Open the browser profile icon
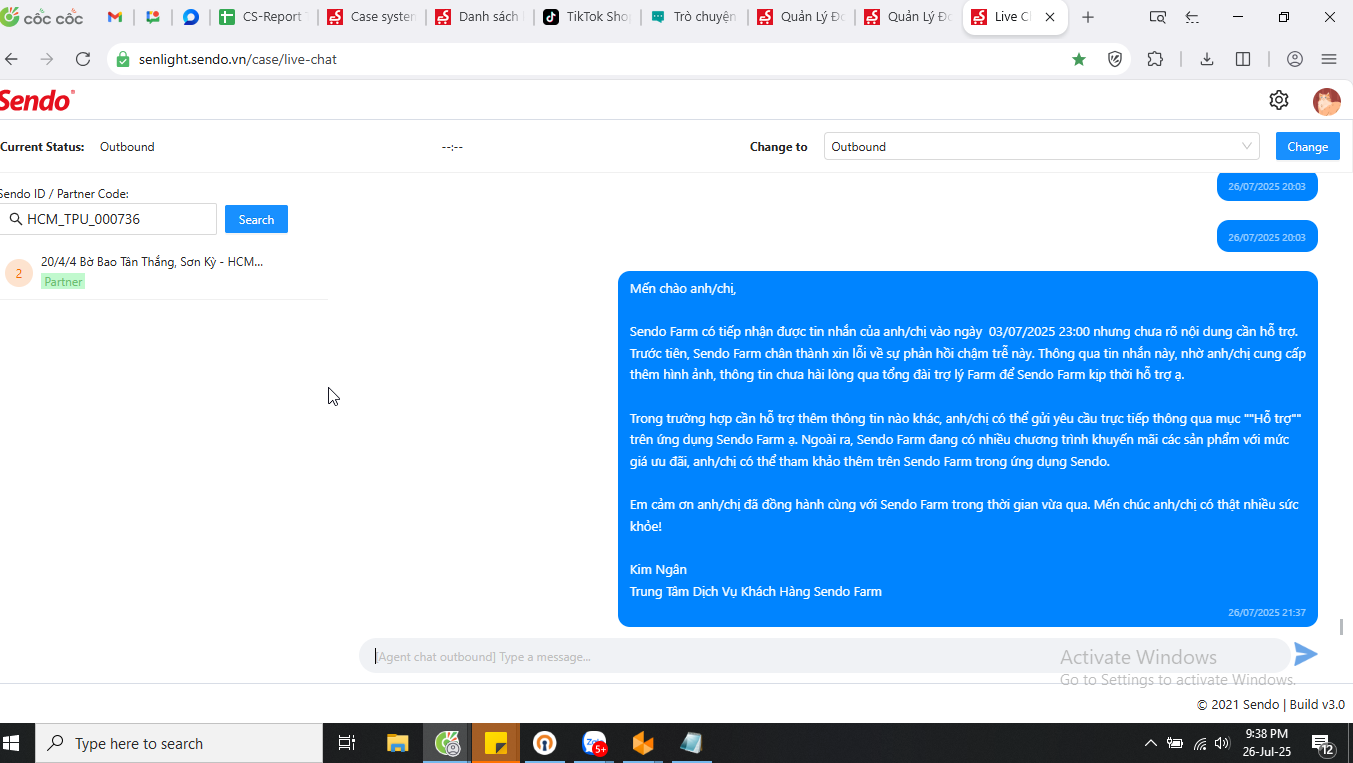 click(1295, 59)
